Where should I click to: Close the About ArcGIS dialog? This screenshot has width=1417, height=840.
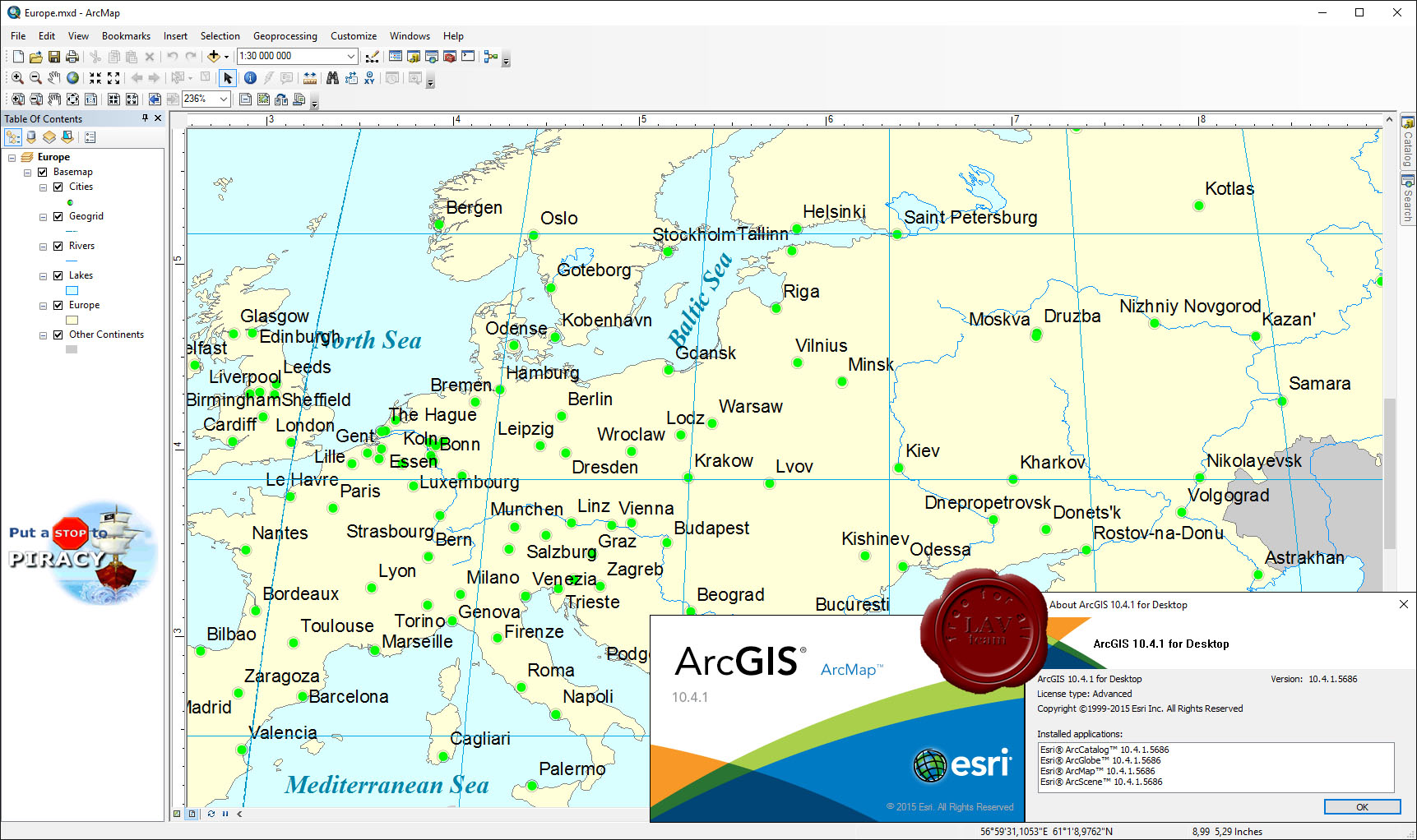pos(1404,604)
